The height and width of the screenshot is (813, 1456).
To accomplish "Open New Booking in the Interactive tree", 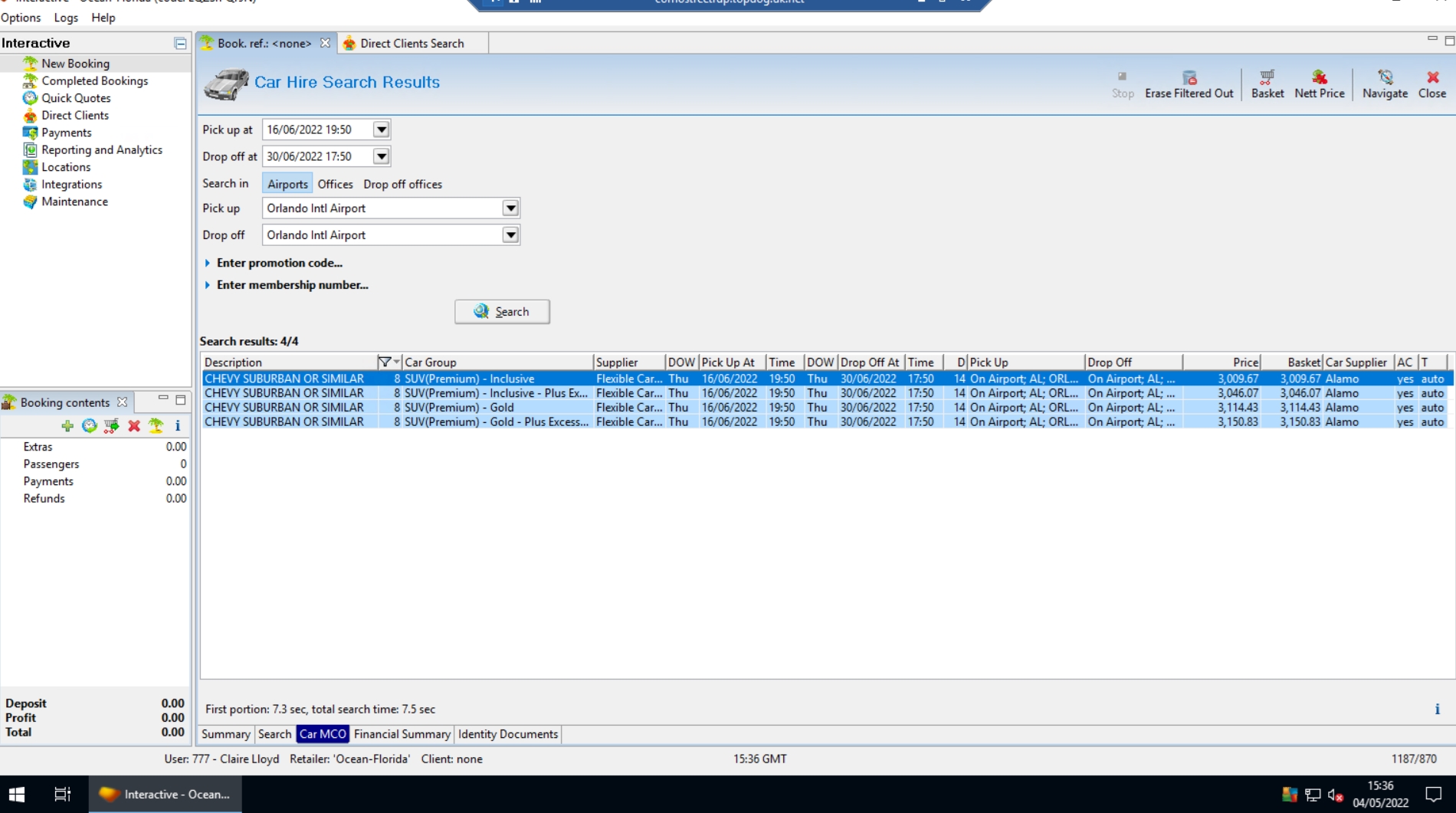I will tap(75, 64).
